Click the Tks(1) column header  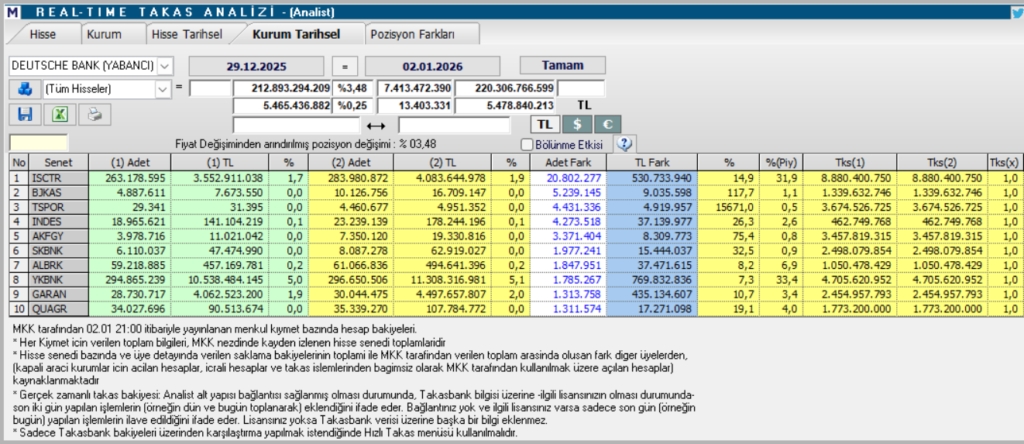click(x=850, y=162)
